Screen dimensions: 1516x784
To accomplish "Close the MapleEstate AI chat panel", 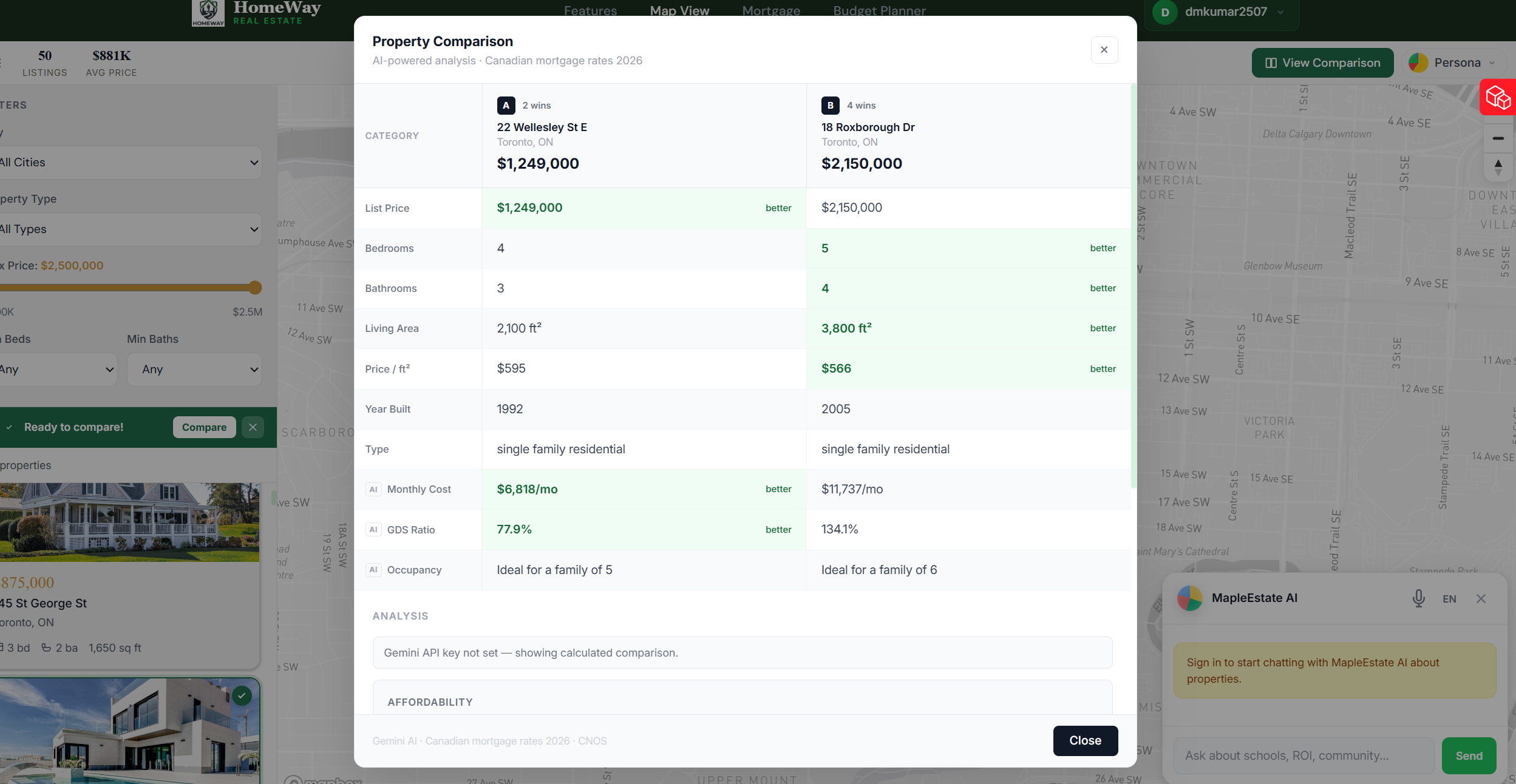I will tap(1481, 598).
